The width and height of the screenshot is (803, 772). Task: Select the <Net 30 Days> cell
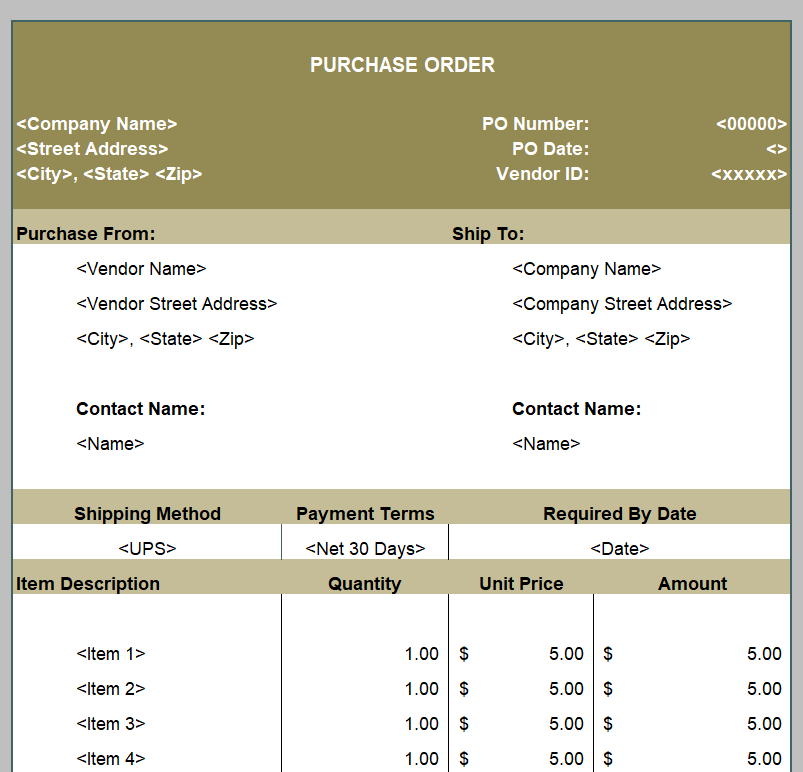click(365, 549)
